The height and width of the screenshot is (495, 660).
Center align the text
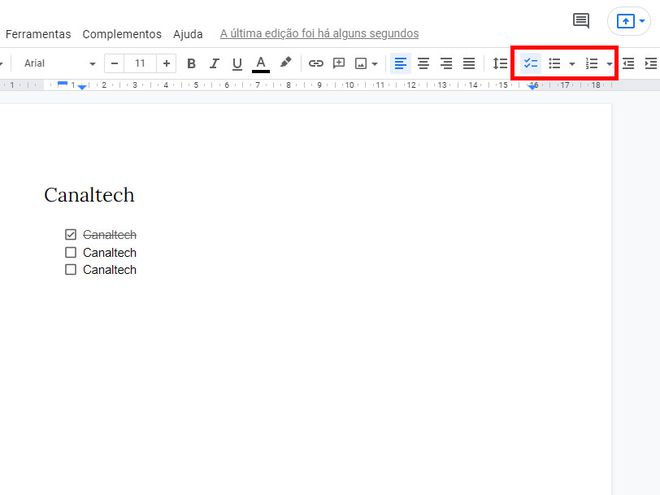[423, 64]
